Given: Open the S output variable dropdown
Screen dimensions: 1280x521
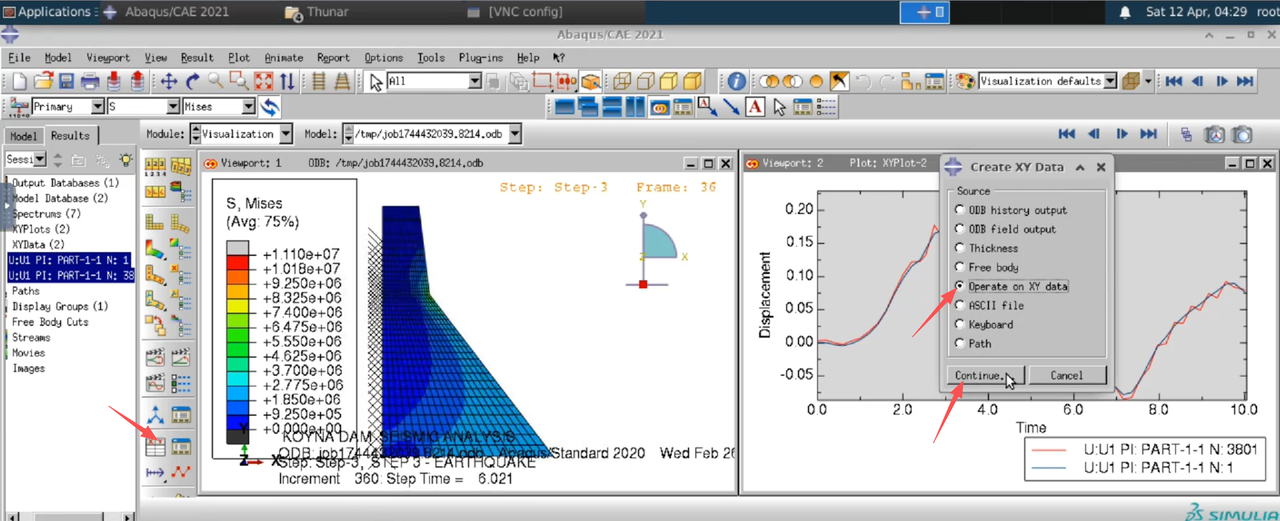Looking at the screenshot, I should coord(173,106).
